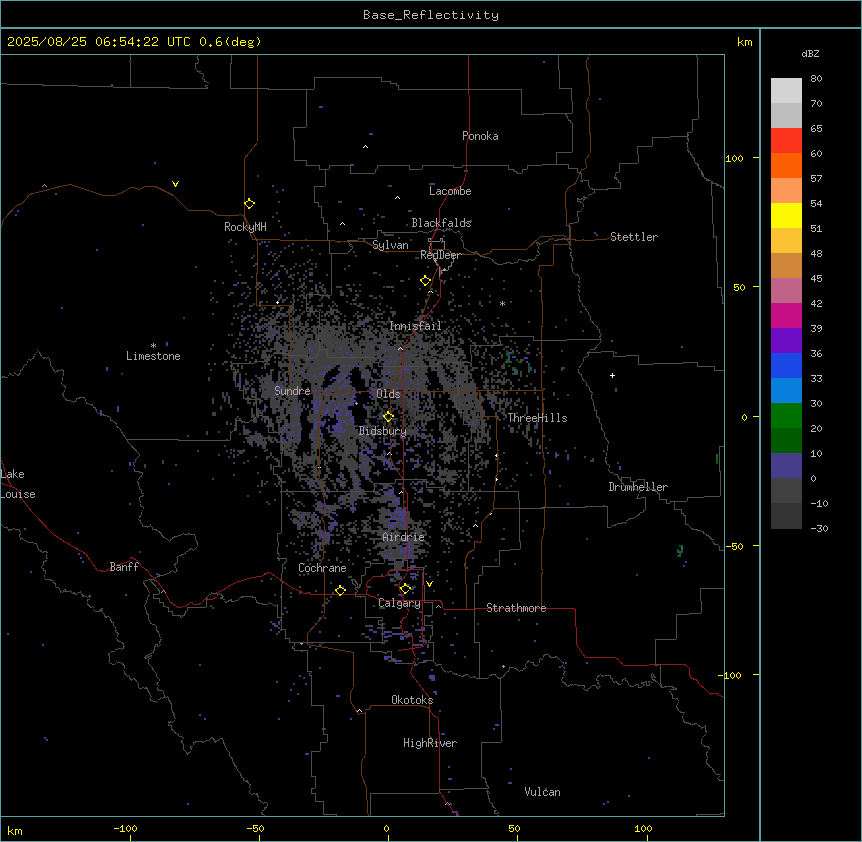Viewport: 862px width, 842px height.
Task: Click the HighRiver label
Action: coord(430,743)
